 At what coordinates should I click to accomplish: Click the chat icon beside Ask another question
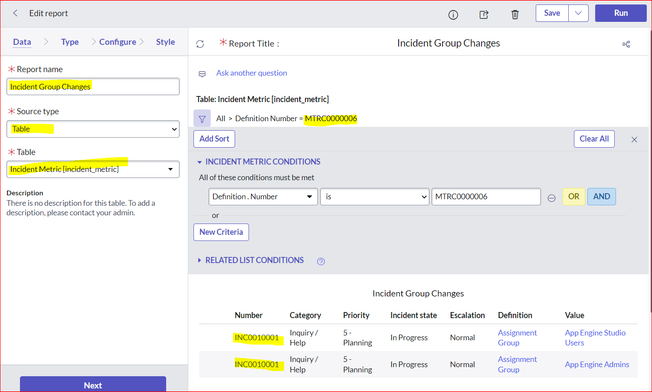[x=203, y=74]
